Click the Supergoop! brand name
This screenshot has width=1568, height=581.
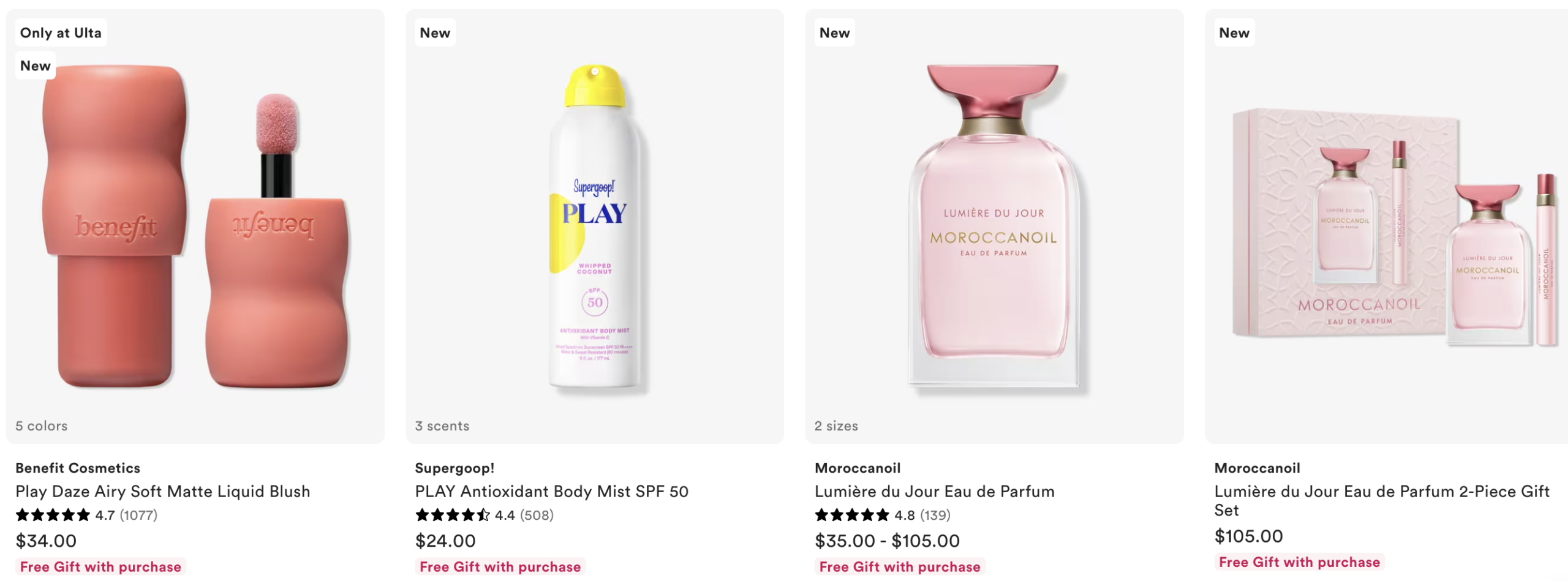tap(454, 468)
